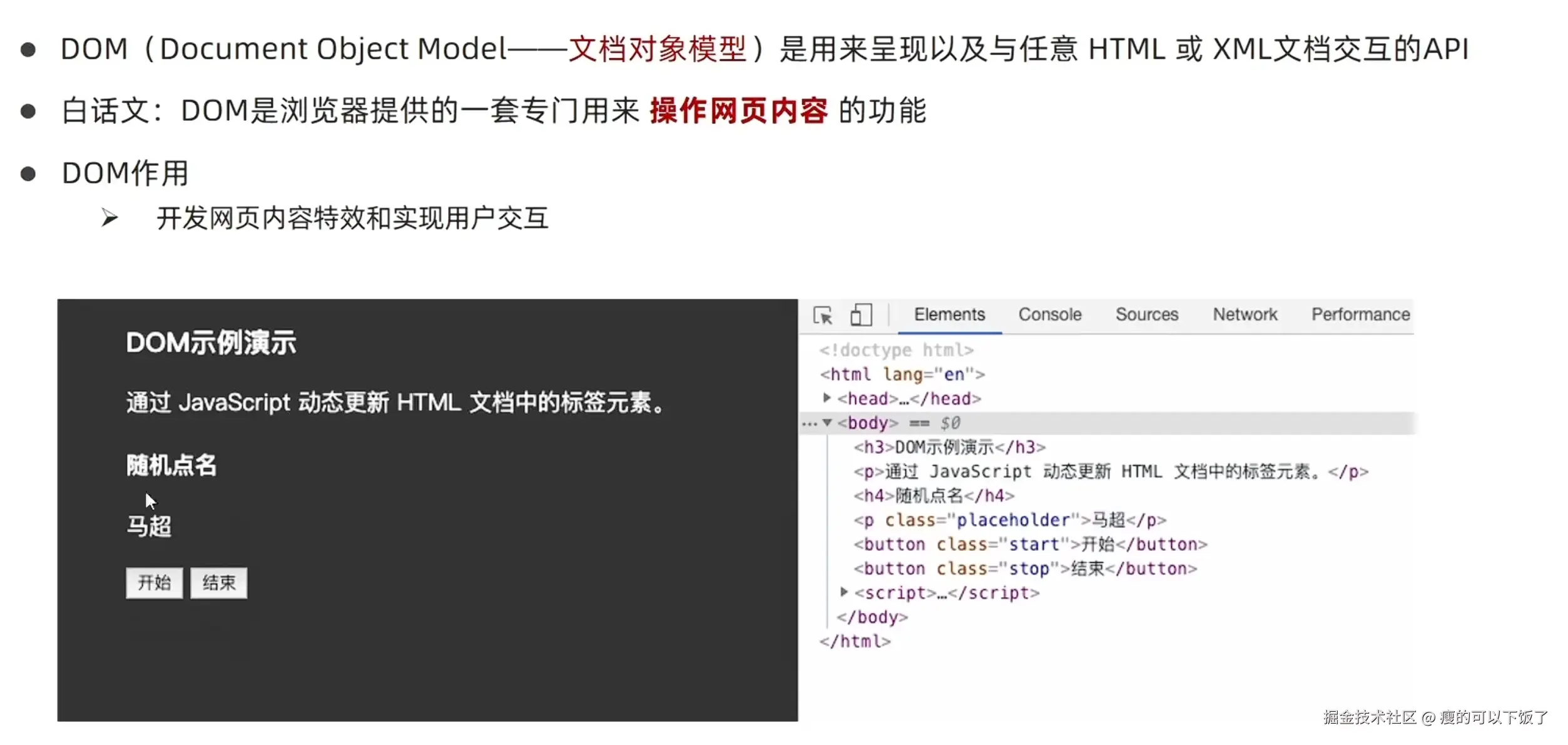This screenshot has height=745, width=1568.
Task: Click the 马超 placeholder text in page
Action: pyautogui.click(x=149, y=527)
